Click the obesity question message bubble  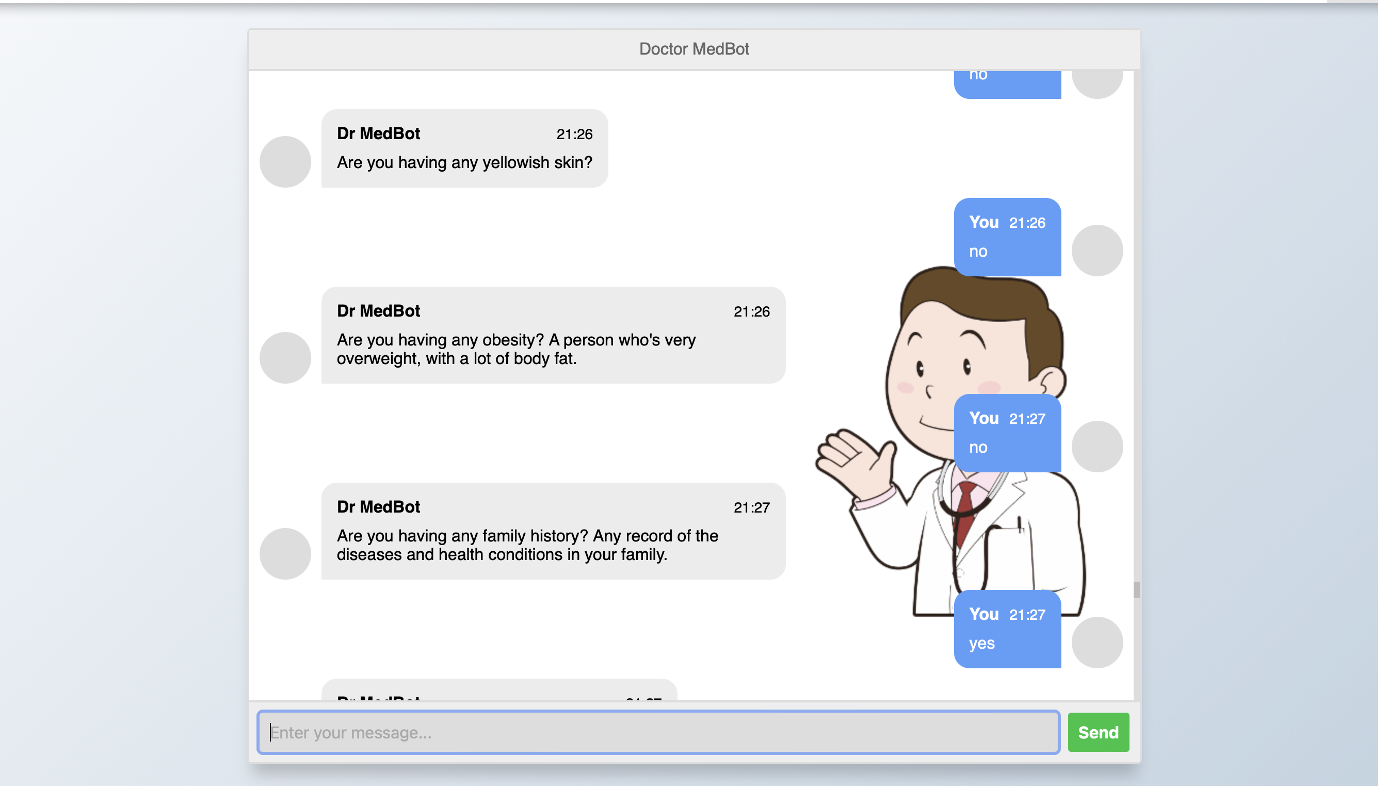[x=552, y=335]
